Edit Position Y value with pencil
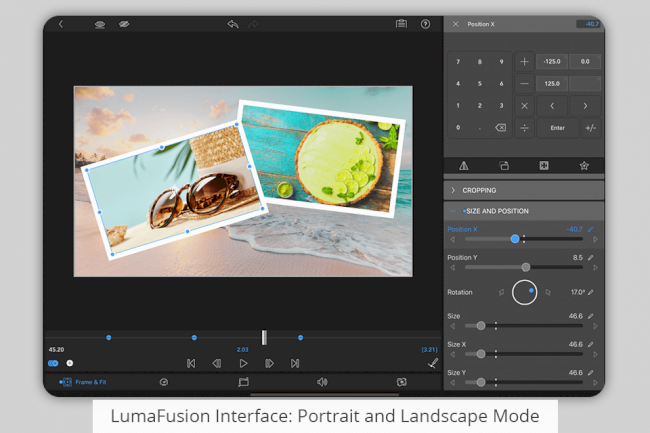The width and height of the screenshot is (650, 433). click(591, 257)
